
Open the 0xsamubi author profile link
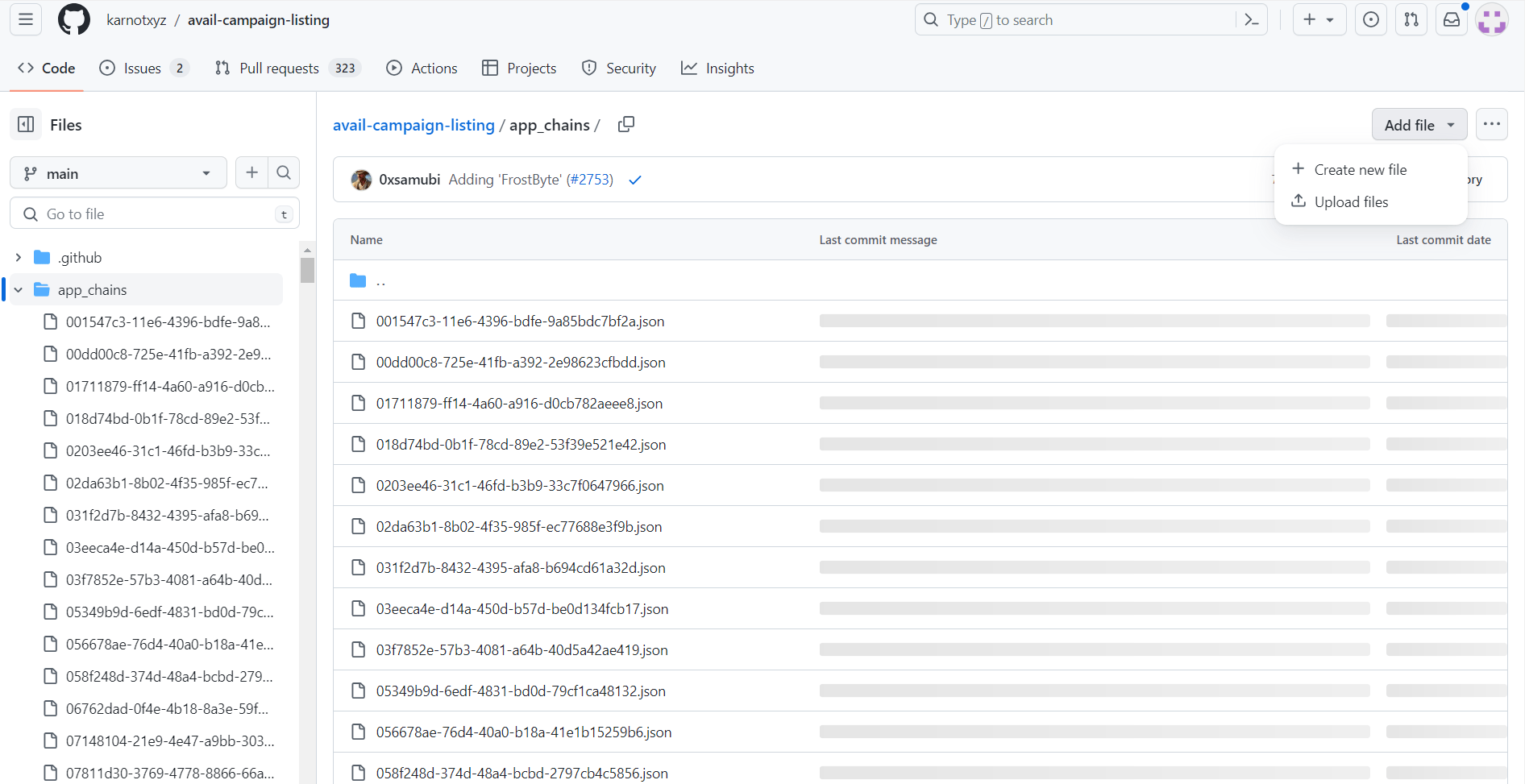coord(409,180)
